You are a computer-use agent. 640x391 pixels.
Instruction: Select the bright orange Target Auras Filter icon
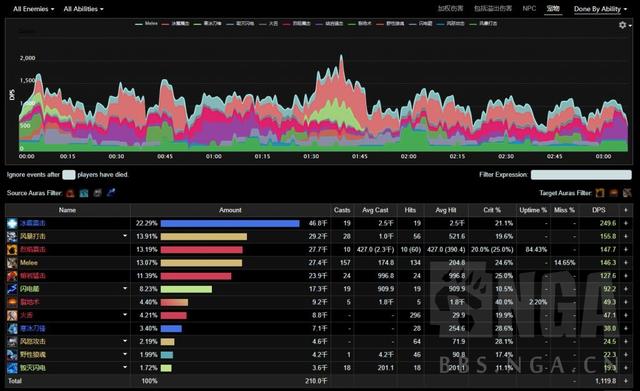600,193
